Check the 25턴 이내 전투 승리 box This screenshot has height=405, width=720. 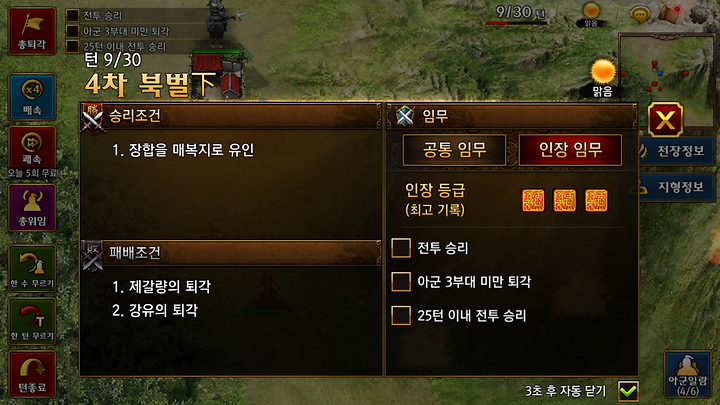401,315
